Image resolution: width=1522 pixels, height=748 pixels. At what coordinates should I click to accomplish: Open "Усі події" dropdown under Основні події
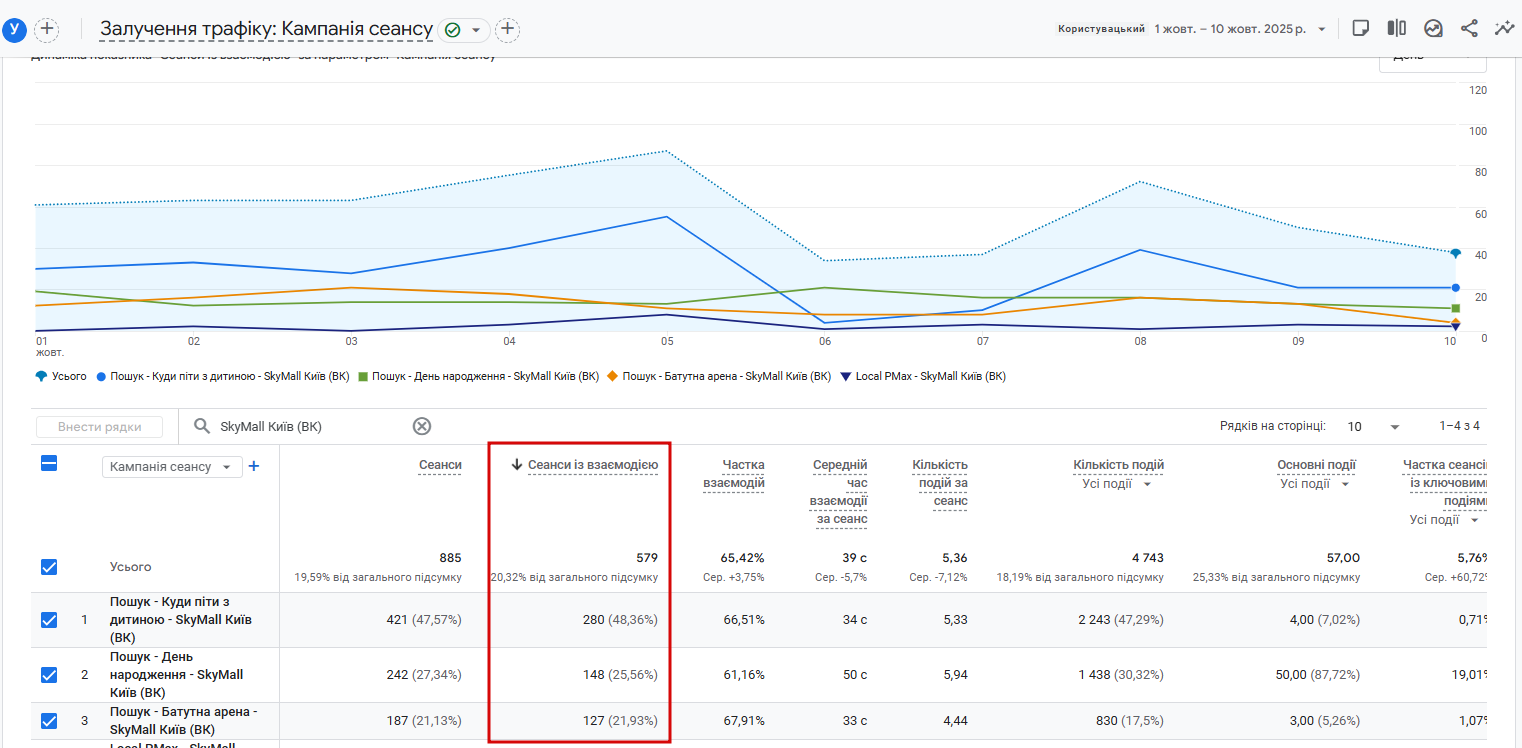[1315, 484]
